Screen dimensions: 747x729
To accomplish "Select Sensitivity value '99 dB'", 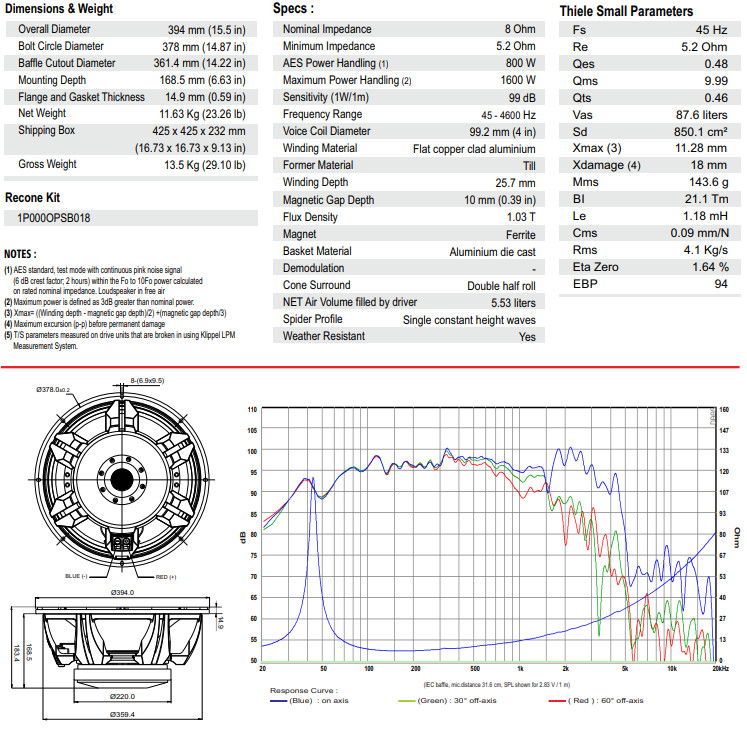I will point(522,98).
